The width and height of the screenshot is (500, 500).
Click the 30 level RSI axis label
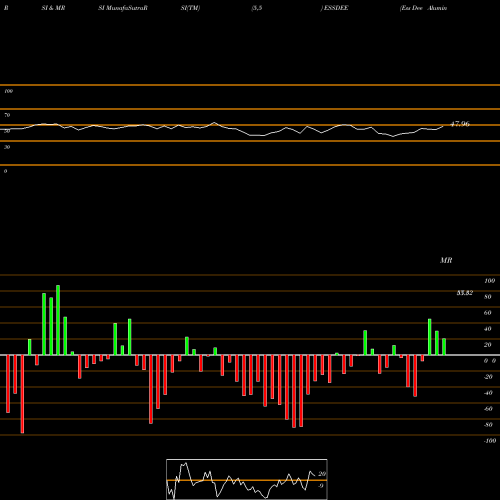pyautogui.click(x=7, y=147)
